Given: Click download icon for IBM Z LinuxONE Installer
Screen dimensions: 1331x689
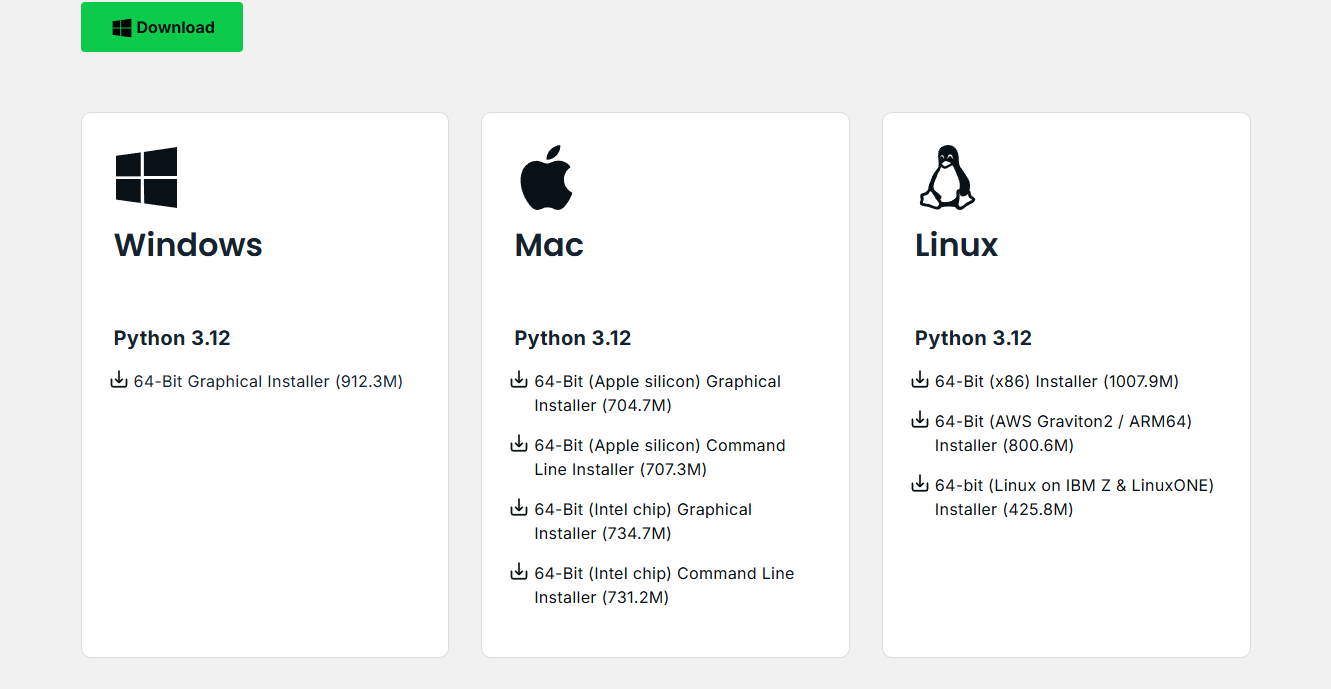Looking at the screenshot, I should pos(920,484).
